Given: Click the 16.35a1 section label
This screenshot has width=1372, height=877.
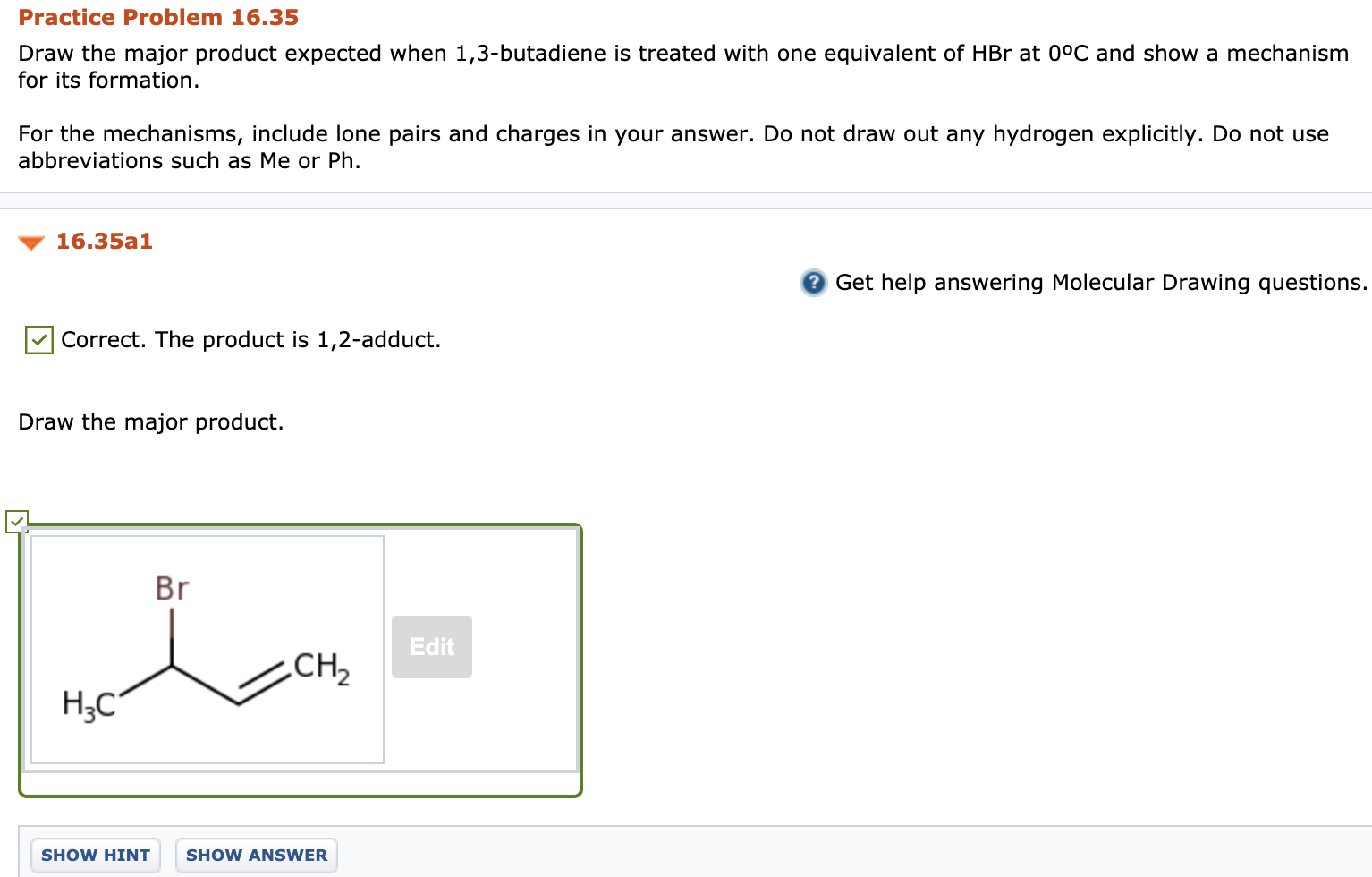Looking at the screenshot, I should (104, 242).
